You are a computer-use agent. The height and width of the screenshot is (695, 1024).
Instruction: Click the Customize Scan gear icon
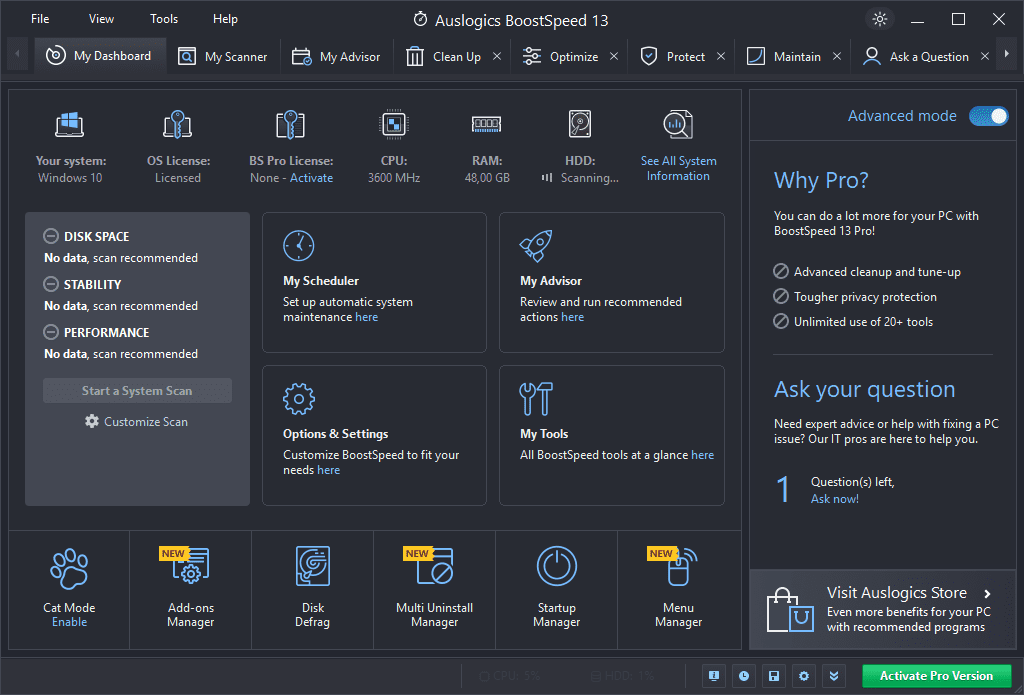coord(92,421)
